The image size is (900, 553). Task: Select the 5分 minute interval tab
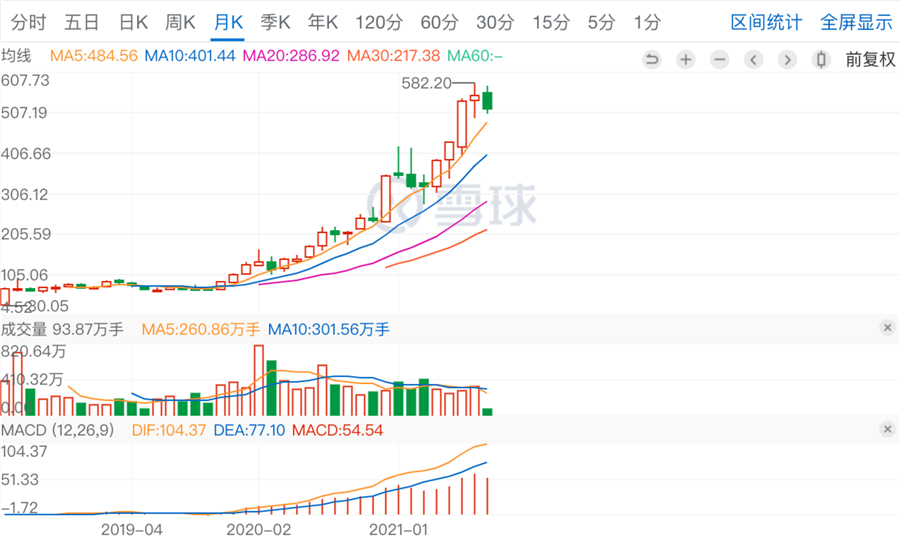point(601,22)
